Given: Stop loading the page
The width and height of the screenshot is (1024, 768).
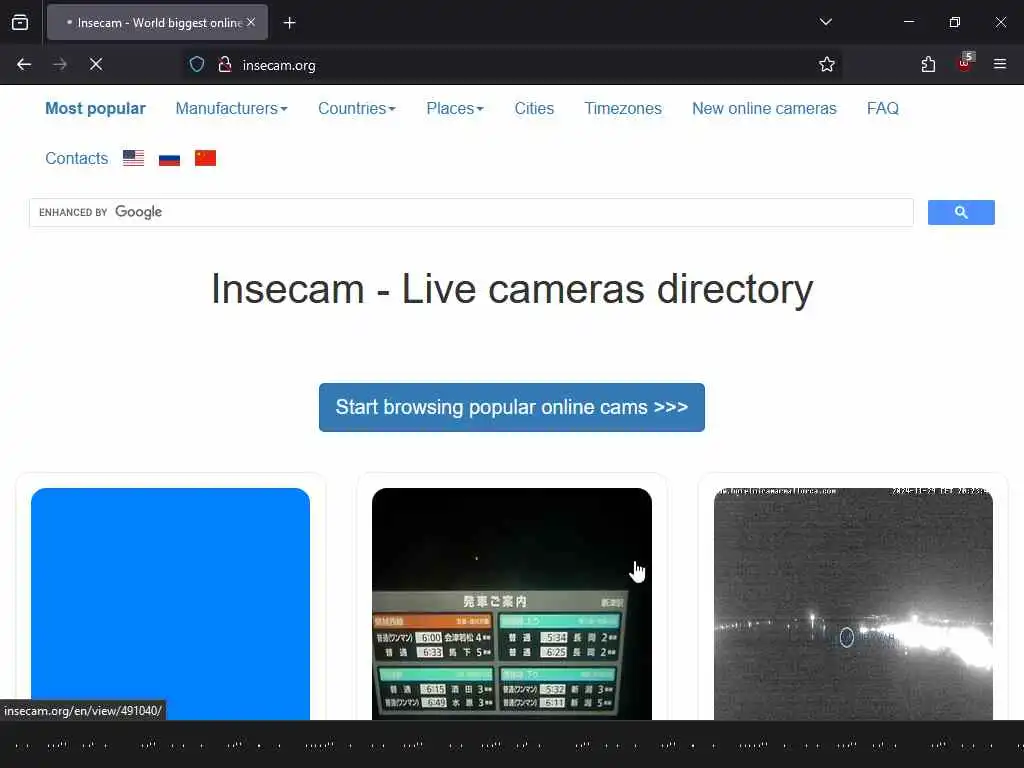Looking at the screenshot, I should [96, 64].
